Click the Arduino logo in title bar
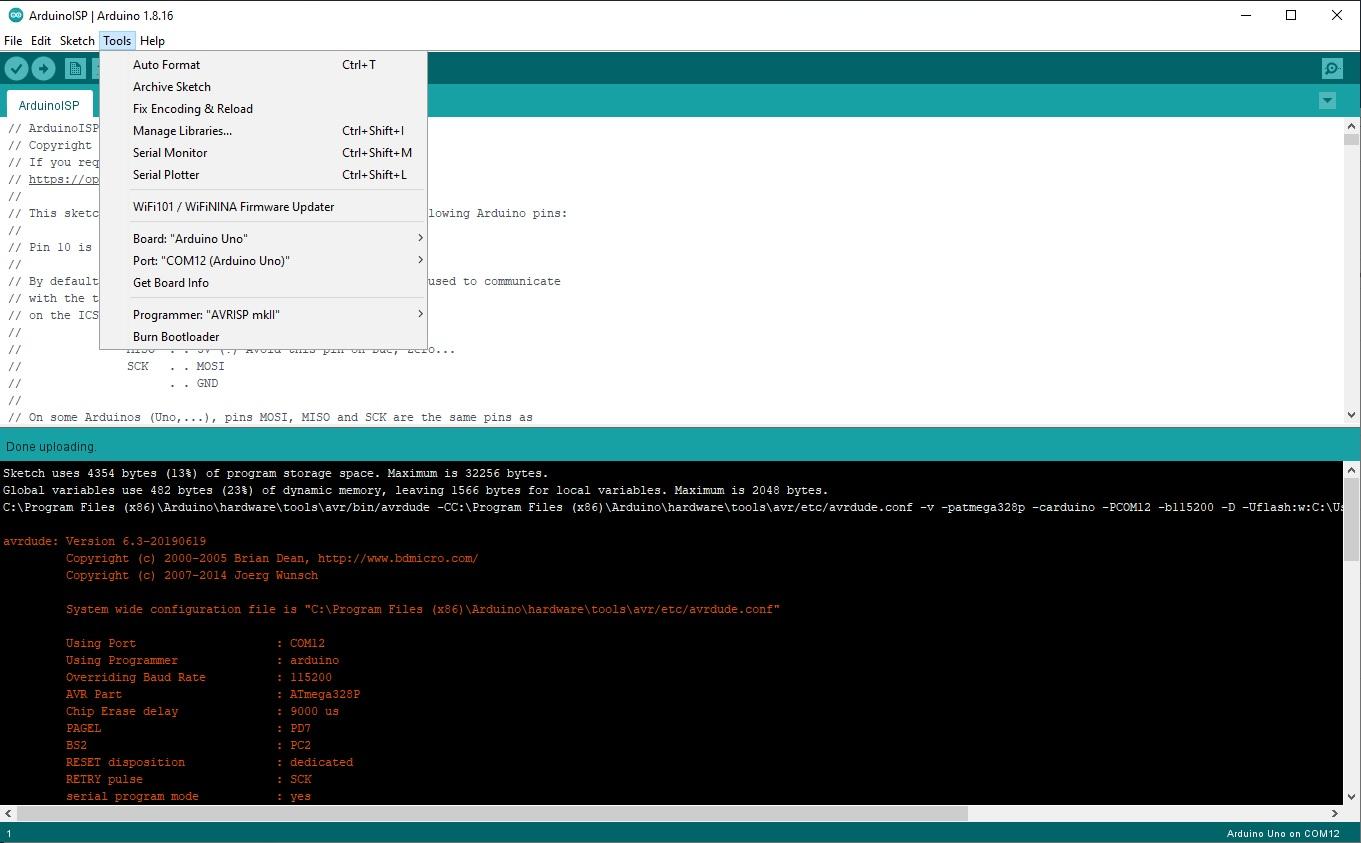The image size is (1361, 843). 15,15
